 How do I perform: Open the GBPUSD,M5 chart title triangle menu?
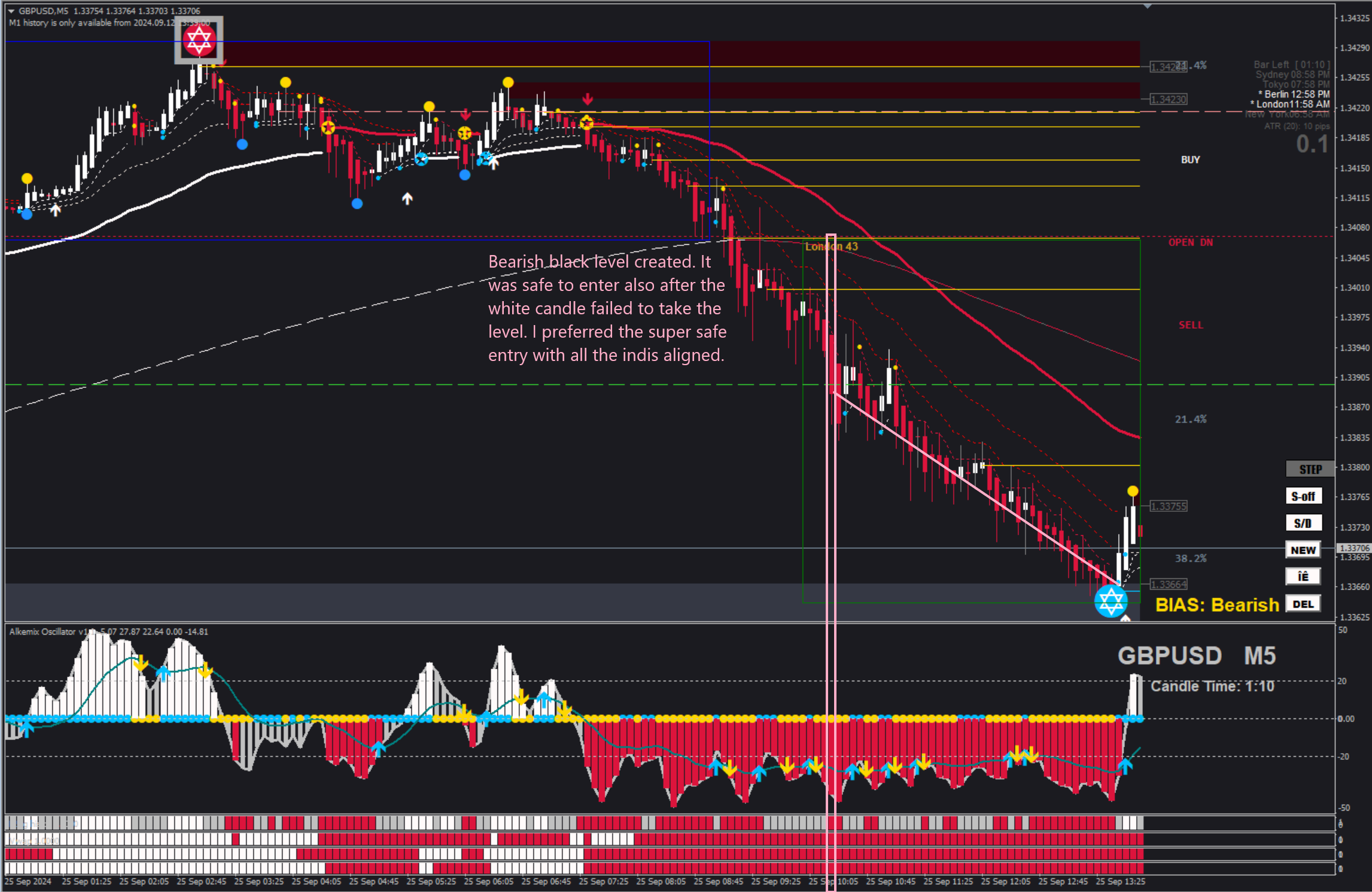[11, 11]
